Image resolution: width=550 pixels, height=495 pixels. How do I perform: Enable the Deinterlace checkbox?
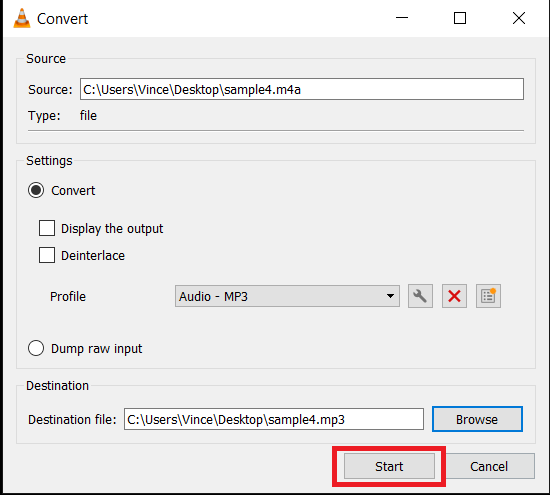pyautogui.click(x=47, y=255)
